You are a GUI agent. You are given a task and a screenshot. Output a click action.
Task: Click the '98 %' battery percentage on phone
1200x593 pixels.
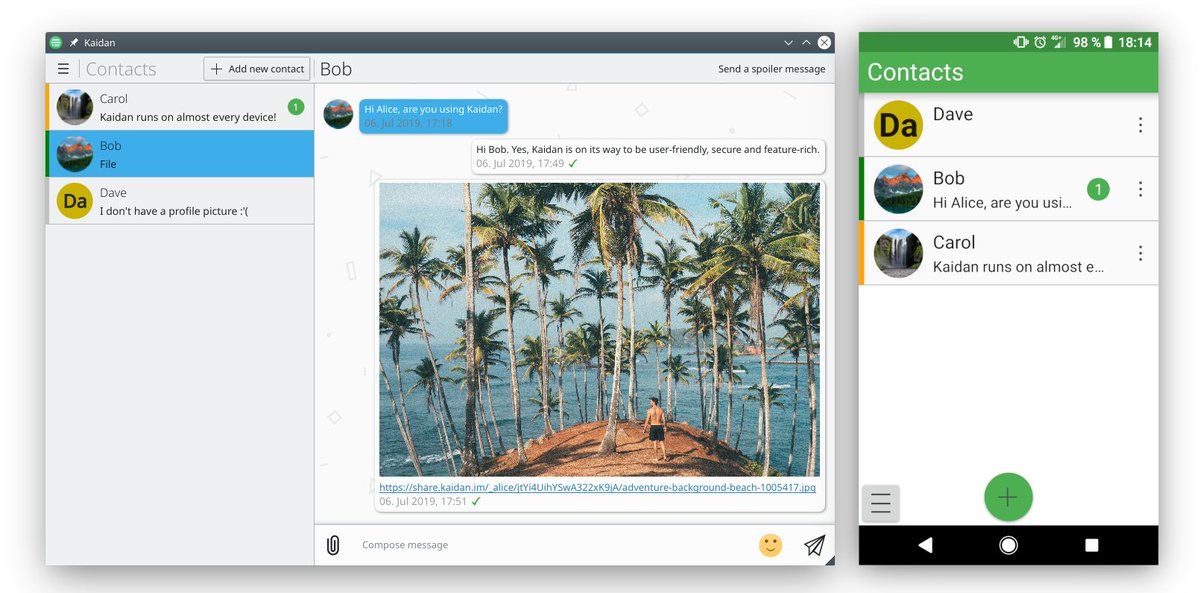click(1086, 42)
